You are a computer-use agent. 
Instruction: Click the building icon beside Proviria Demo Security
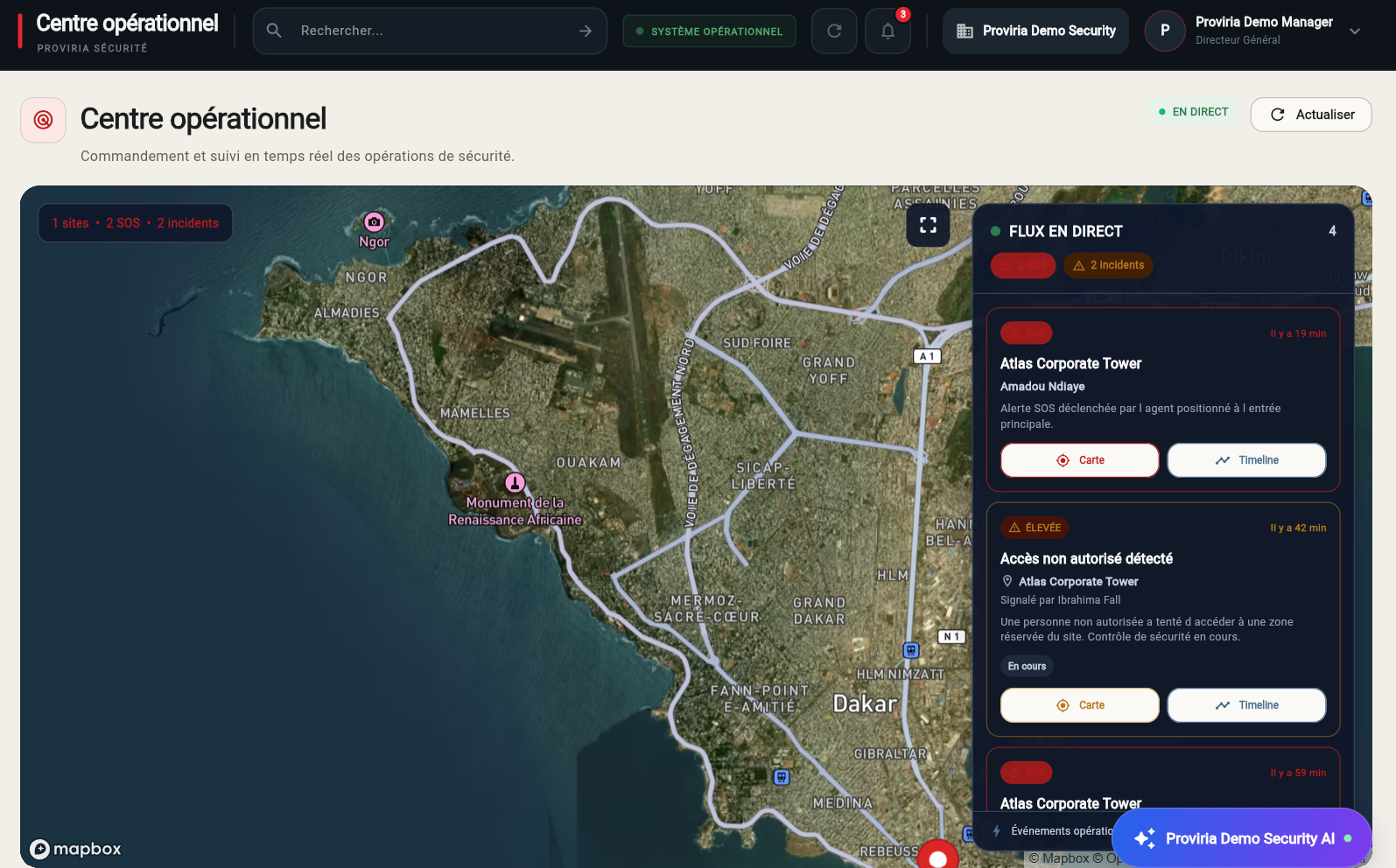965,31
